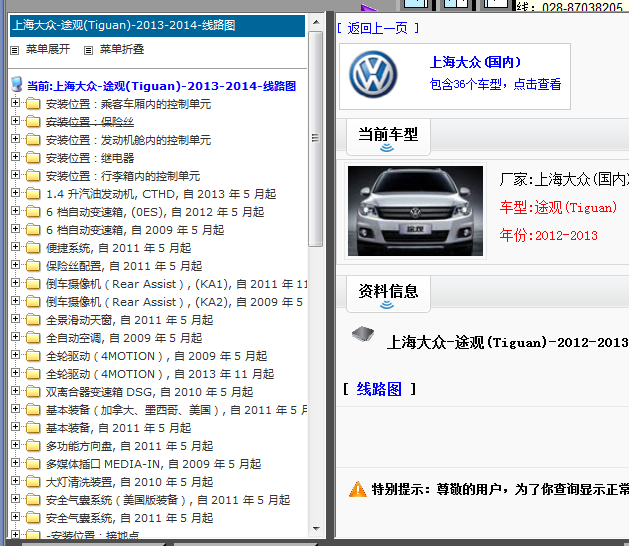Expand the 安装位置：发动机舱内的控制单元 node
629x546 pixels.
click(x=15, y=139)
